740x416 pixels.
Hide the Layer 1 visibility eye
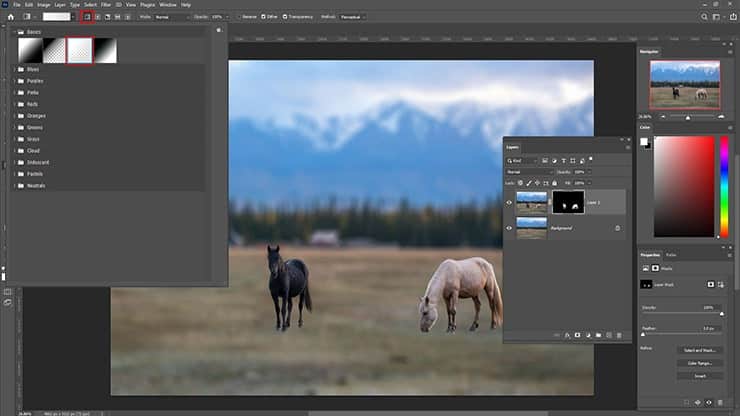[x=510, y=202]
